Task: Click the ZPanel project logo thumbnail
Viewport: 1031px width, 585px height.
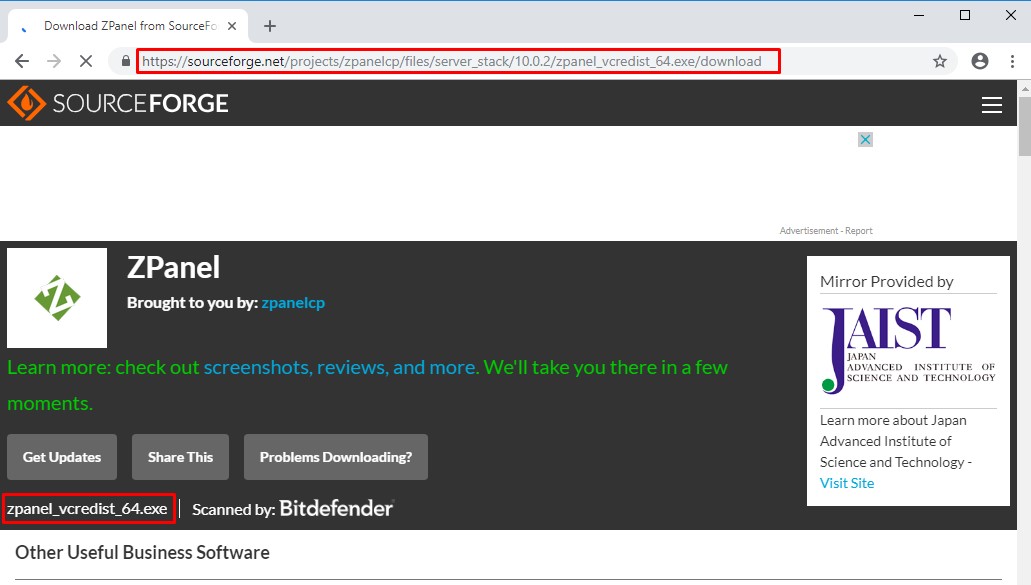Action: point(57,298)
